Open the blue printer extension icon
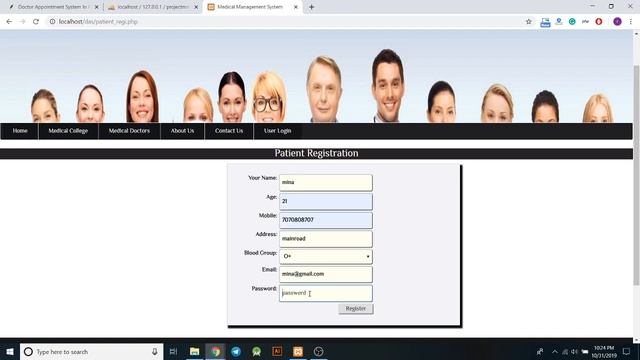This screenshot has width=640, height=360. pyautogui.click(x=545, y=22)
